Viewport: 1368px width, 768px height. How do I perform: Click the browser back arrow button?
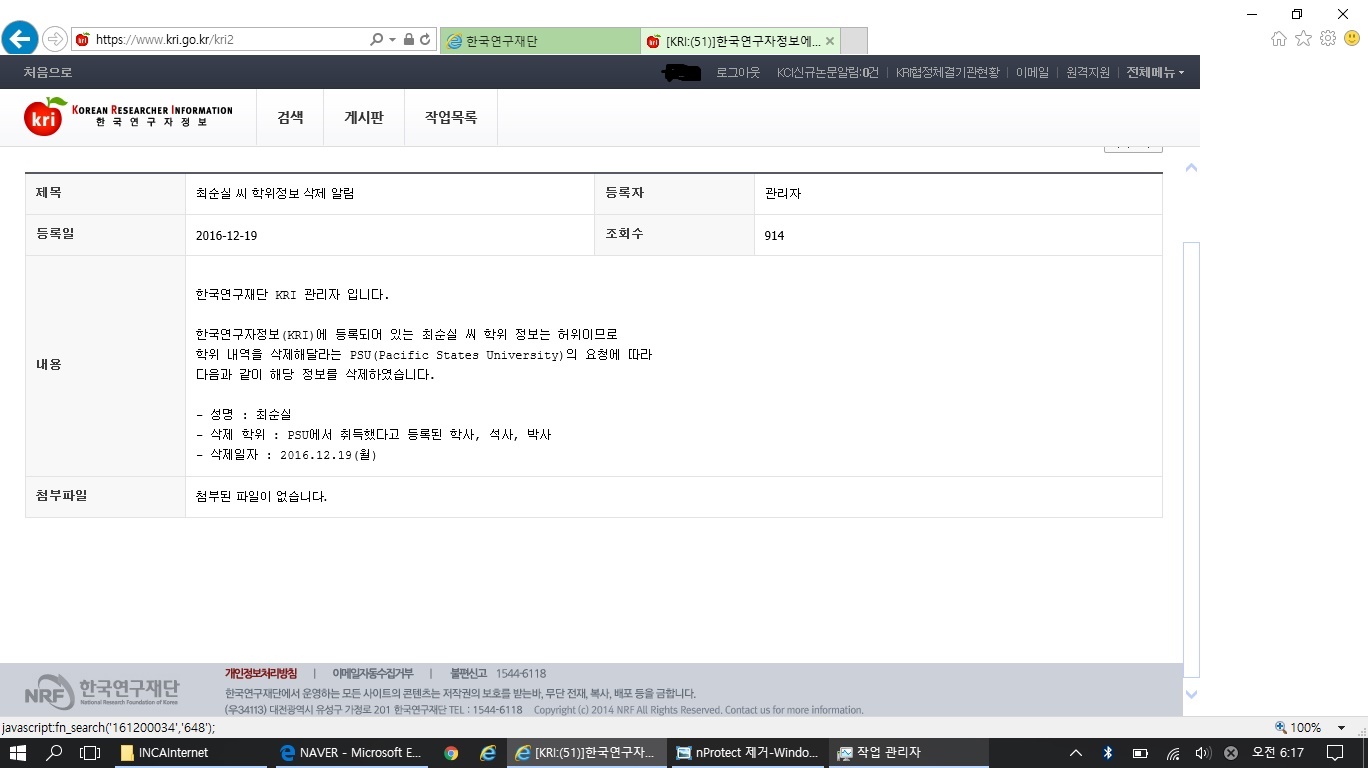(20, 39)
